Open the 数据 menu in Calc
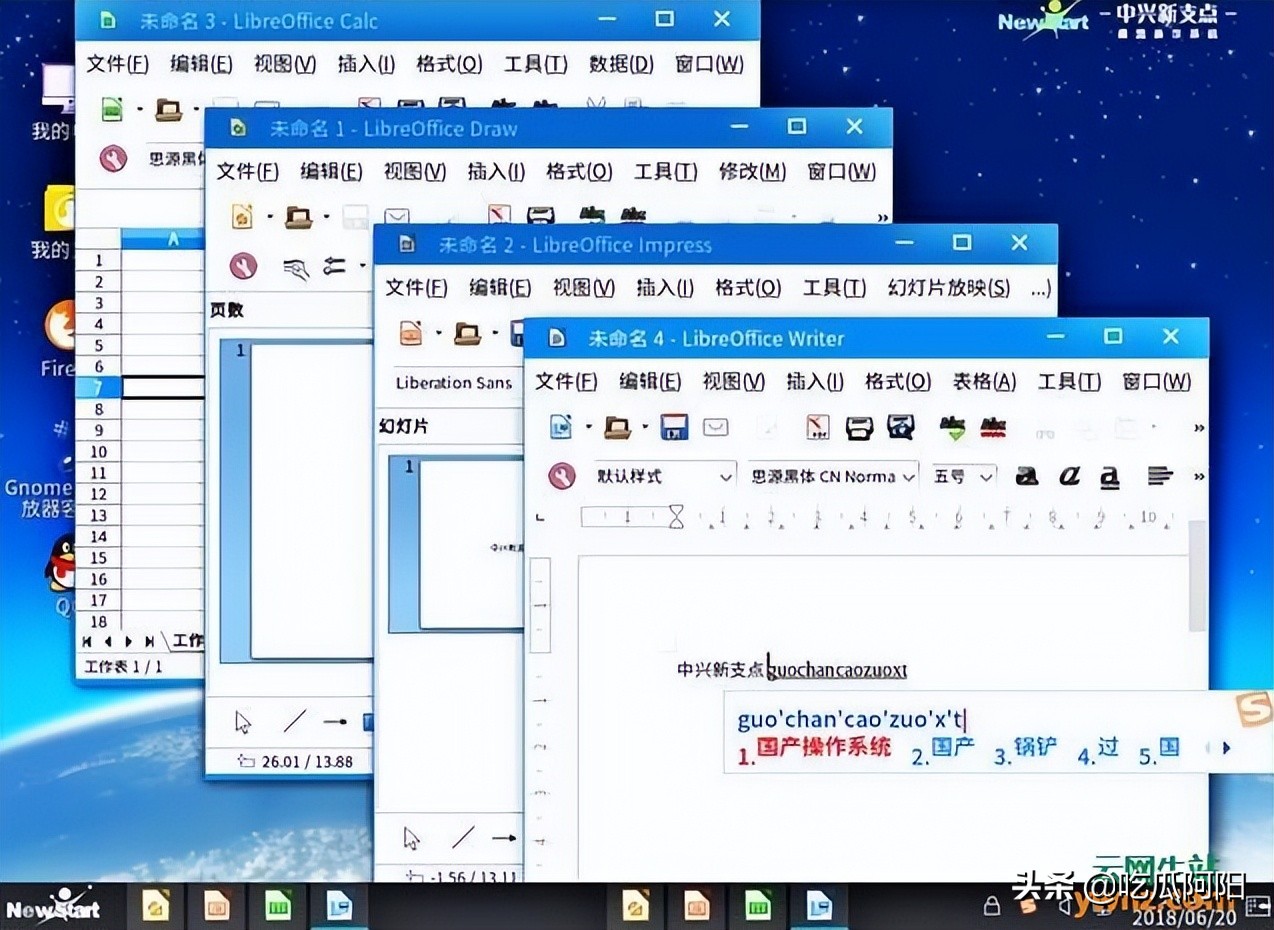 click(620, 64)
